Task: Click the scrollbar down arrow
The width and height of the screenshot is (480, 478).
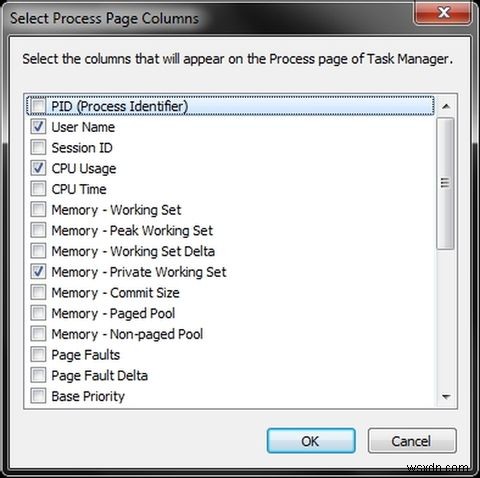Action: (x=446, y=397)
